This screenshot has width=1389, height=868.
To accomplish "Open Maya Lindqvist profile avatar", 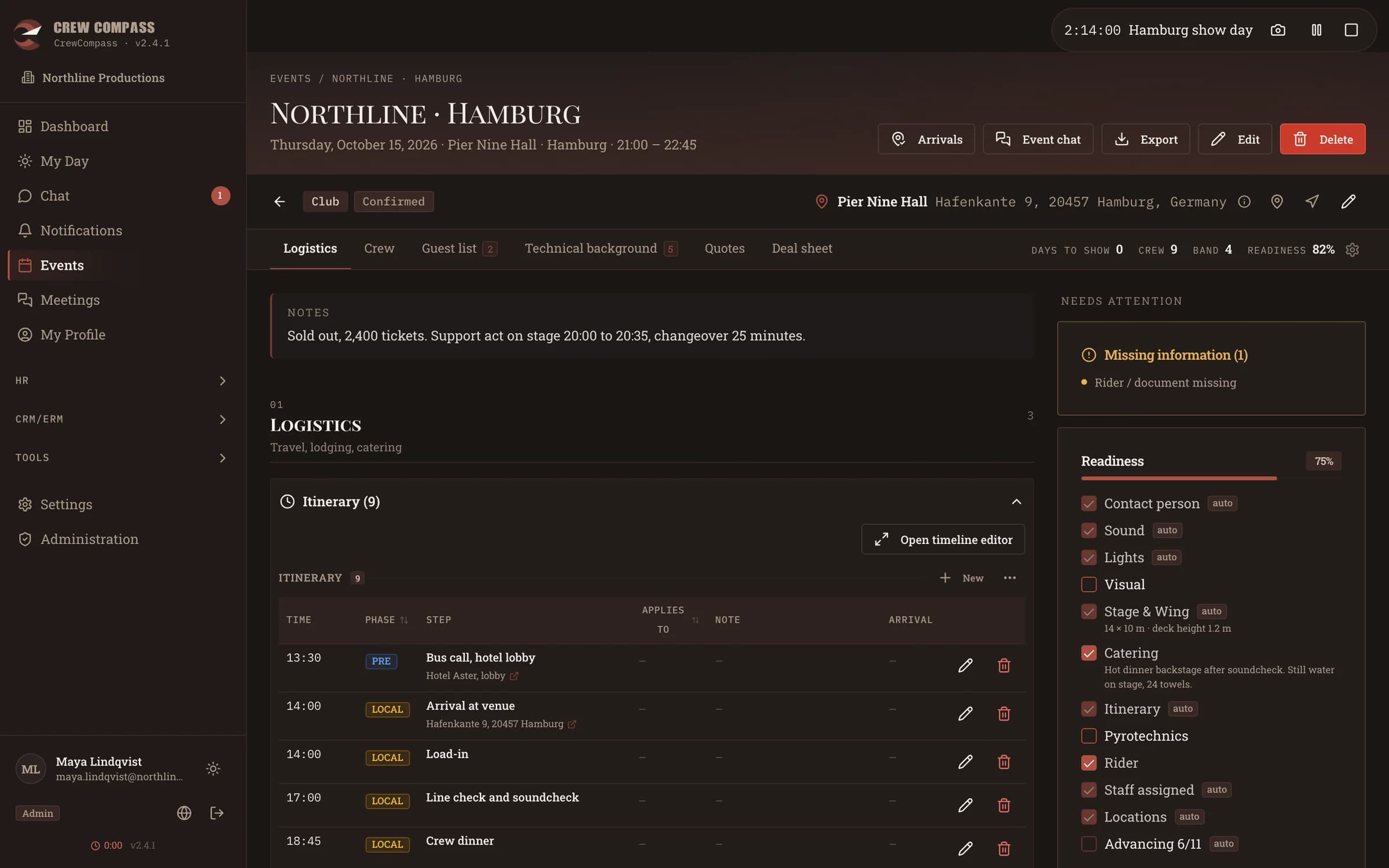I will coord(30,769).
